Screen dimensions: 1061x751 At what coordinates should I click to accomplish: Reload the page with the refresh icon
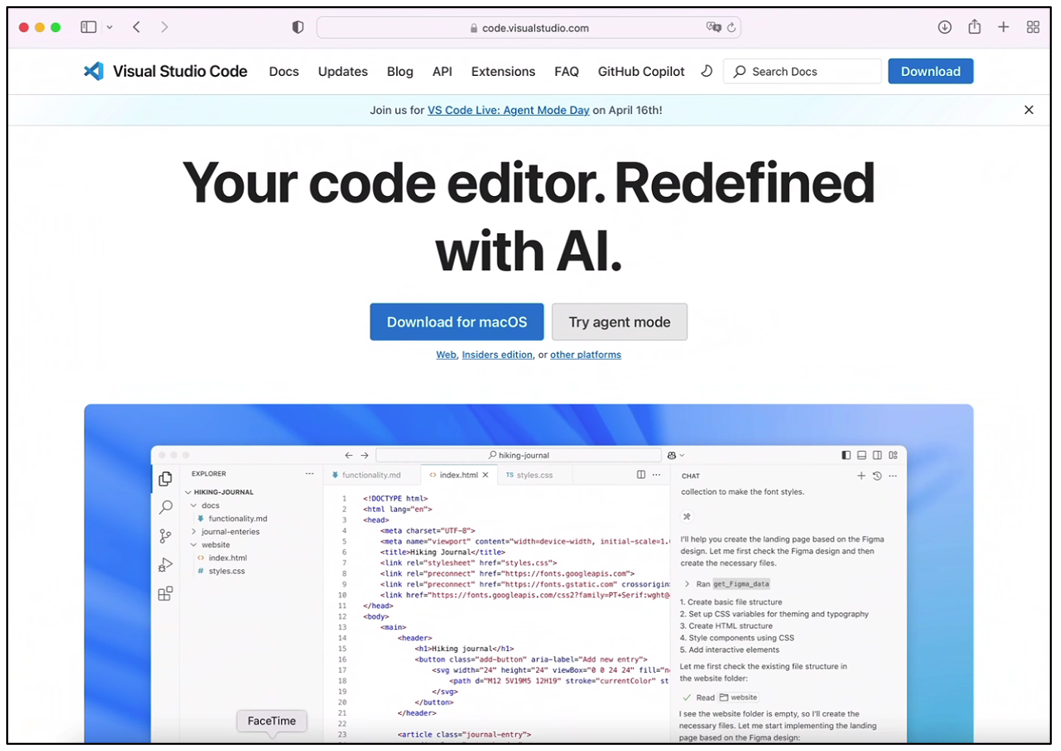(731, 28)
